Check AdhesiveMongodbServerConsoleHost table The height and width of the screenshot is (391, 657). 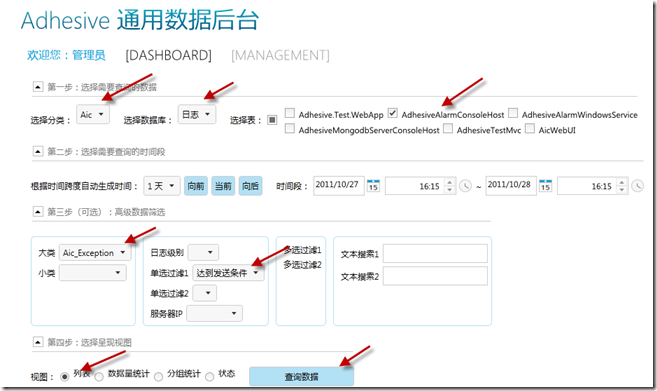(x=290, y=129)
